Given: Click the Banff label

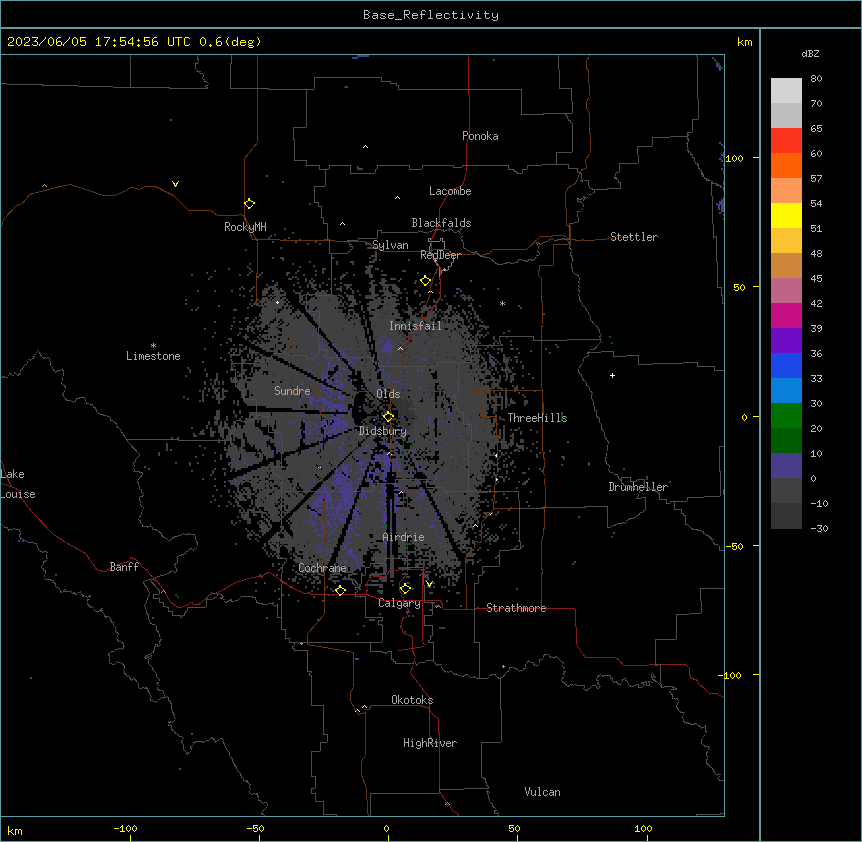Looking at the screenshot, I should coord(124,567).
